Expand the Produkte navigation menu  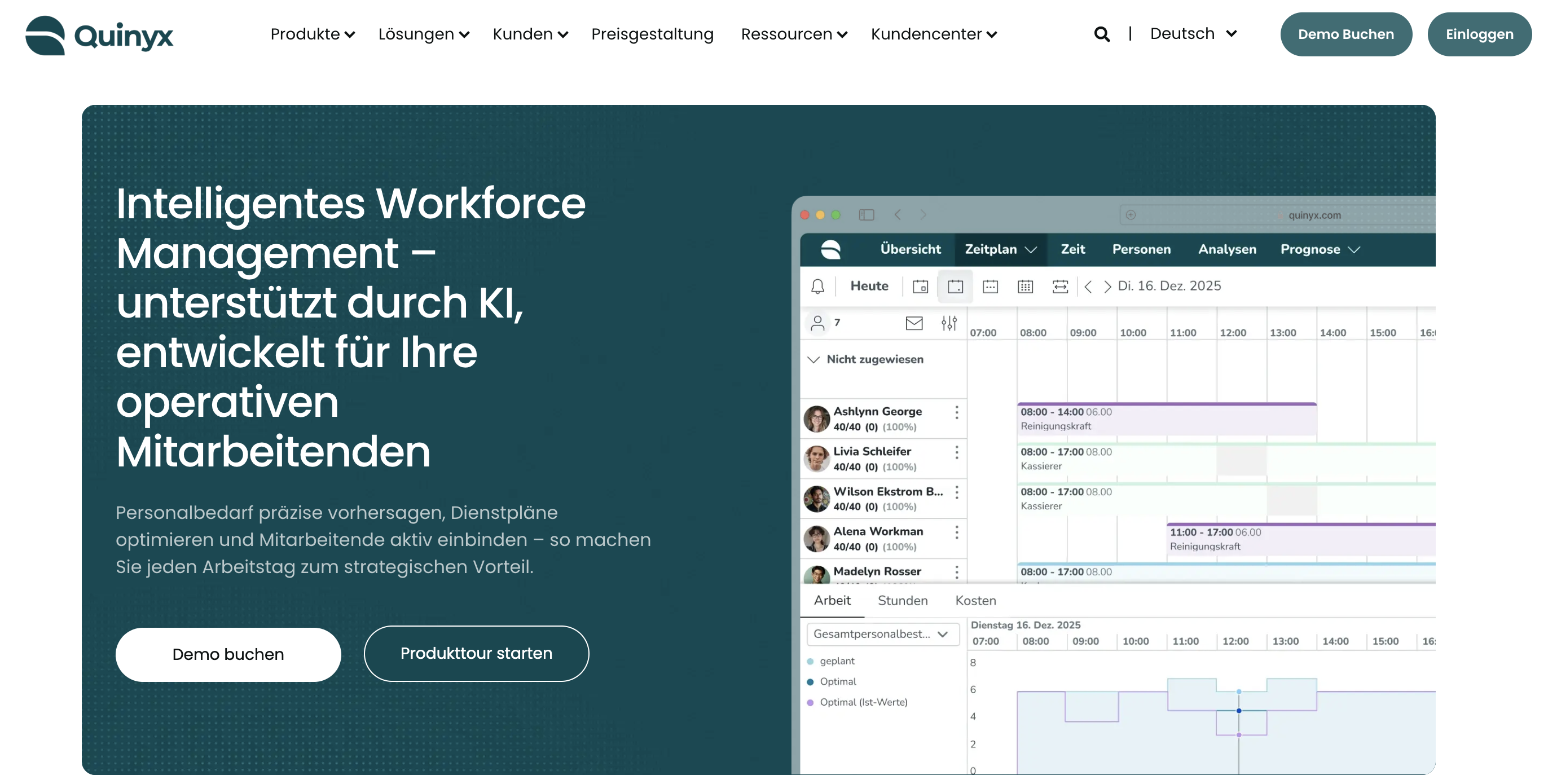point(312,34)
